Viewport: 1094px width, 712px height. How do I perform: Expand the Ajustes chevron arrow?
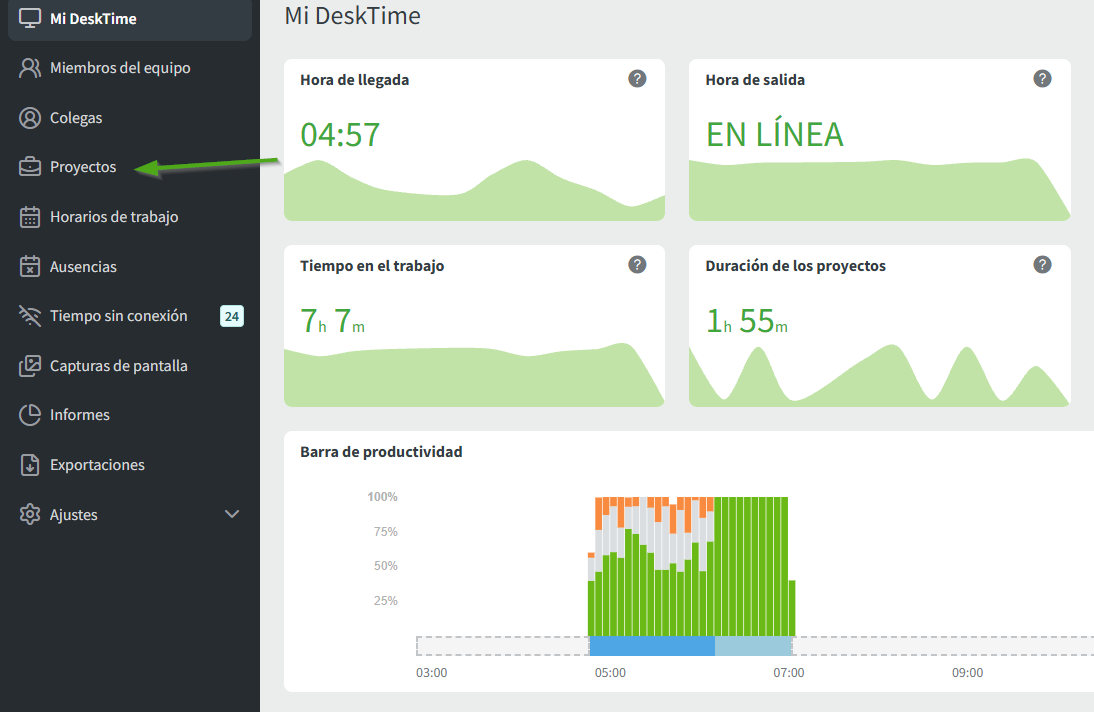tap(232, 515)
